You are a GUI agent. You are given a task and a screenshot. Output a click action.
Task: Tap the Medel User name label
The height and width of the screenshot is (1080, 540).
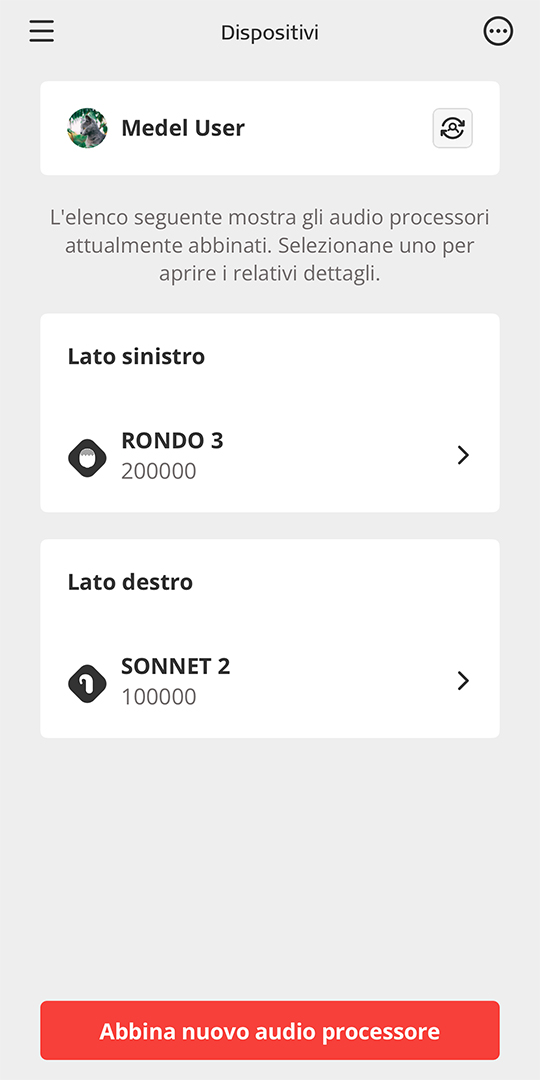[183, 128]
